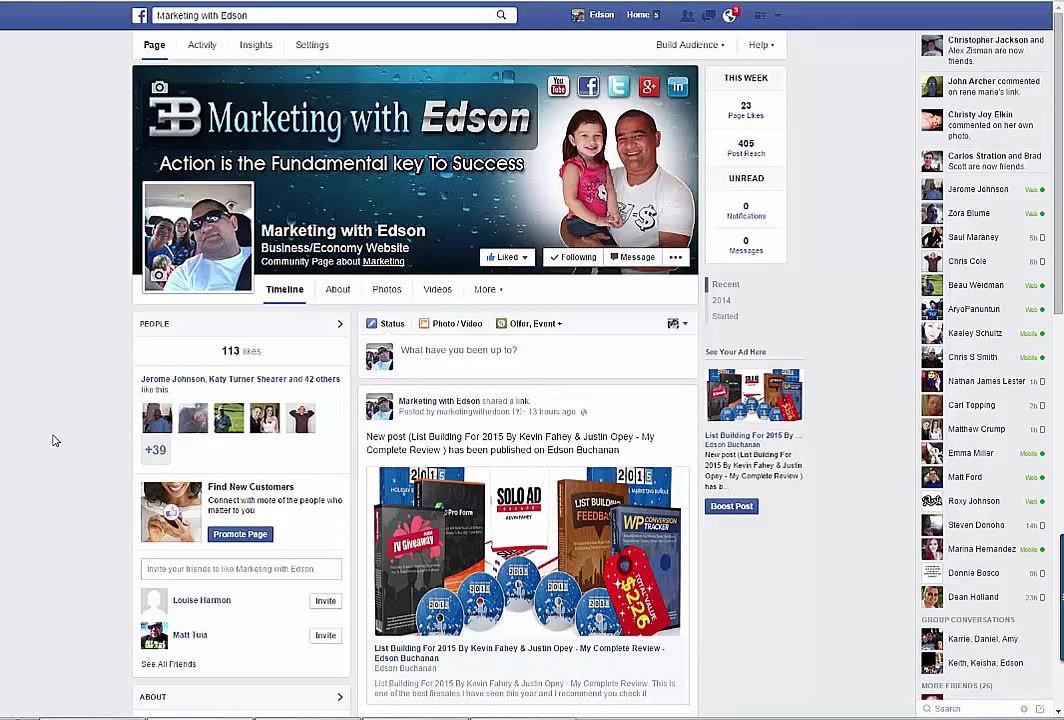Open the messages icon in the top bar
Screen dimensions: 1064x720
point(708,15)
